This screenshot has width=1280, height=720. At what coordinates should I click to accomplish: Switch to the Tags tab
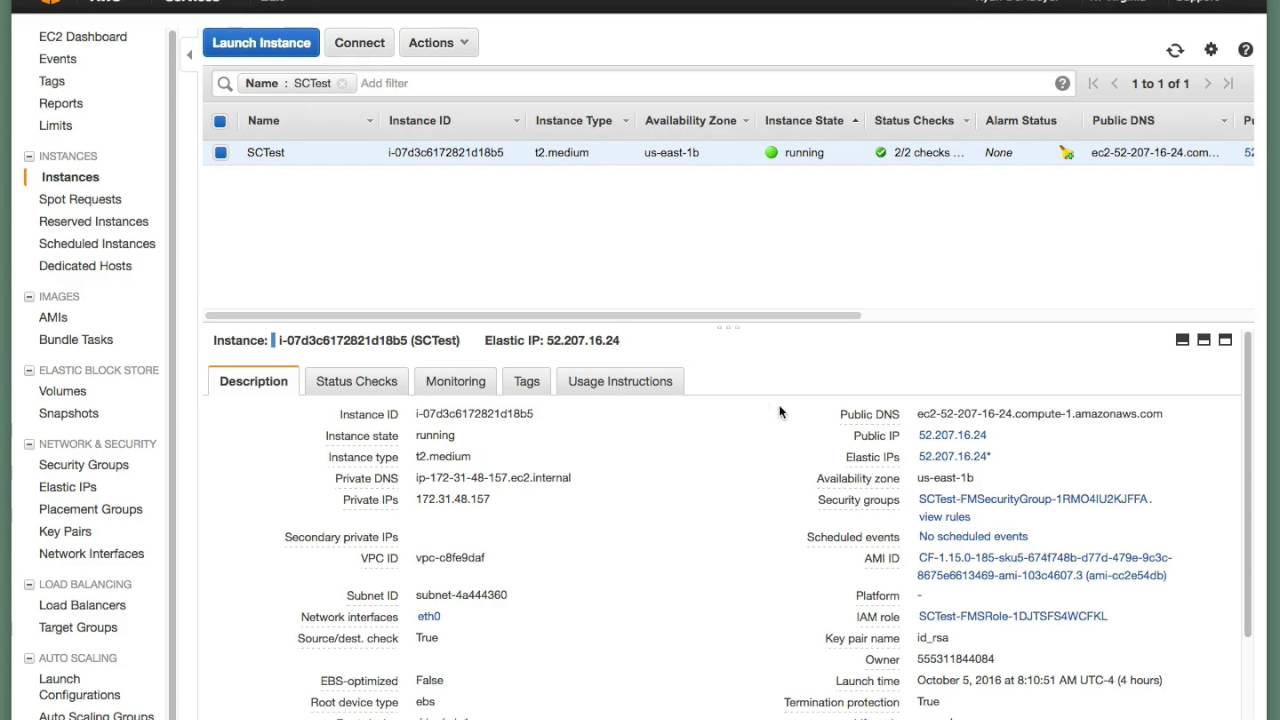coord(527,381)
